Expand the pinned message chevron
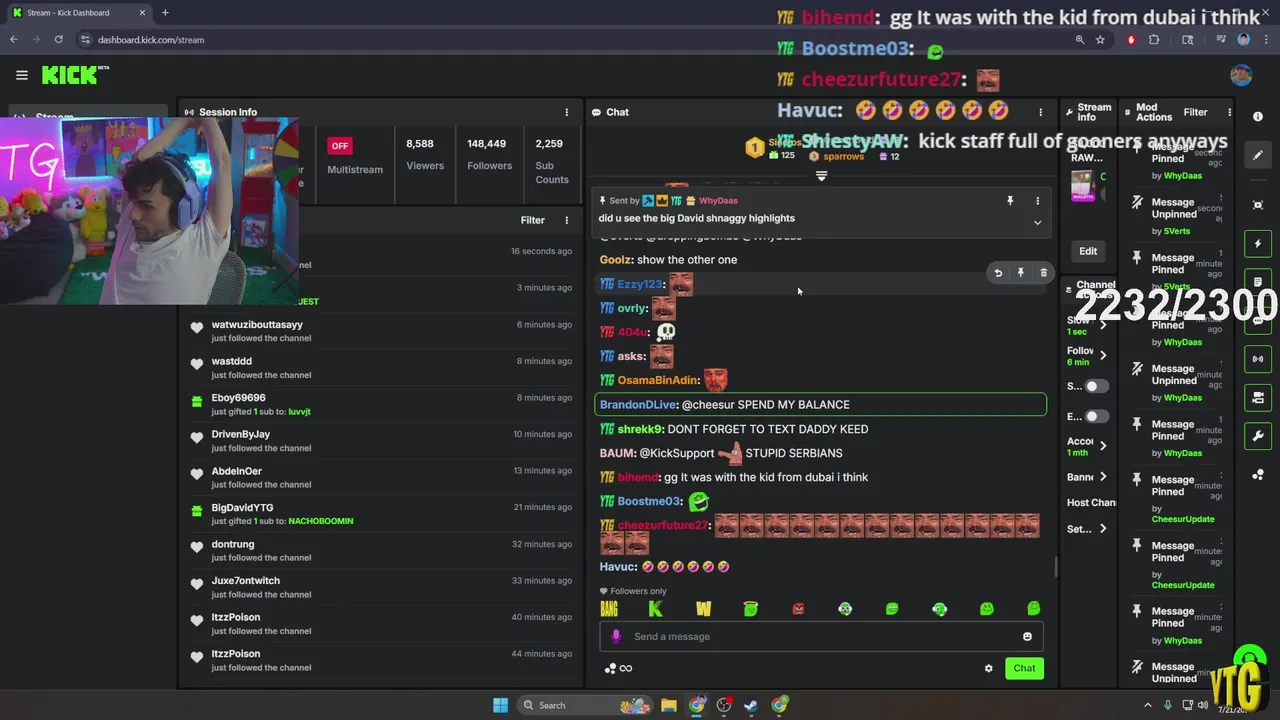The height and width of the screenshot is (720, 1280). [1037, 222]
